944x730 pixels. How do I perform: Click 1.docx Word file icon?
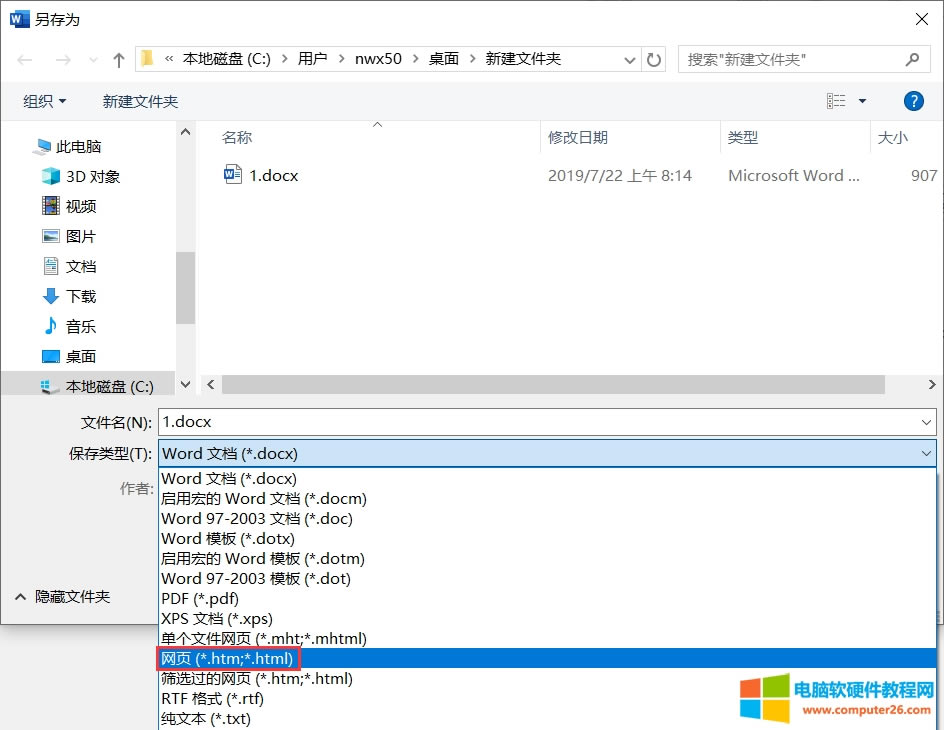pyautogui.click(x=232, y=175)
